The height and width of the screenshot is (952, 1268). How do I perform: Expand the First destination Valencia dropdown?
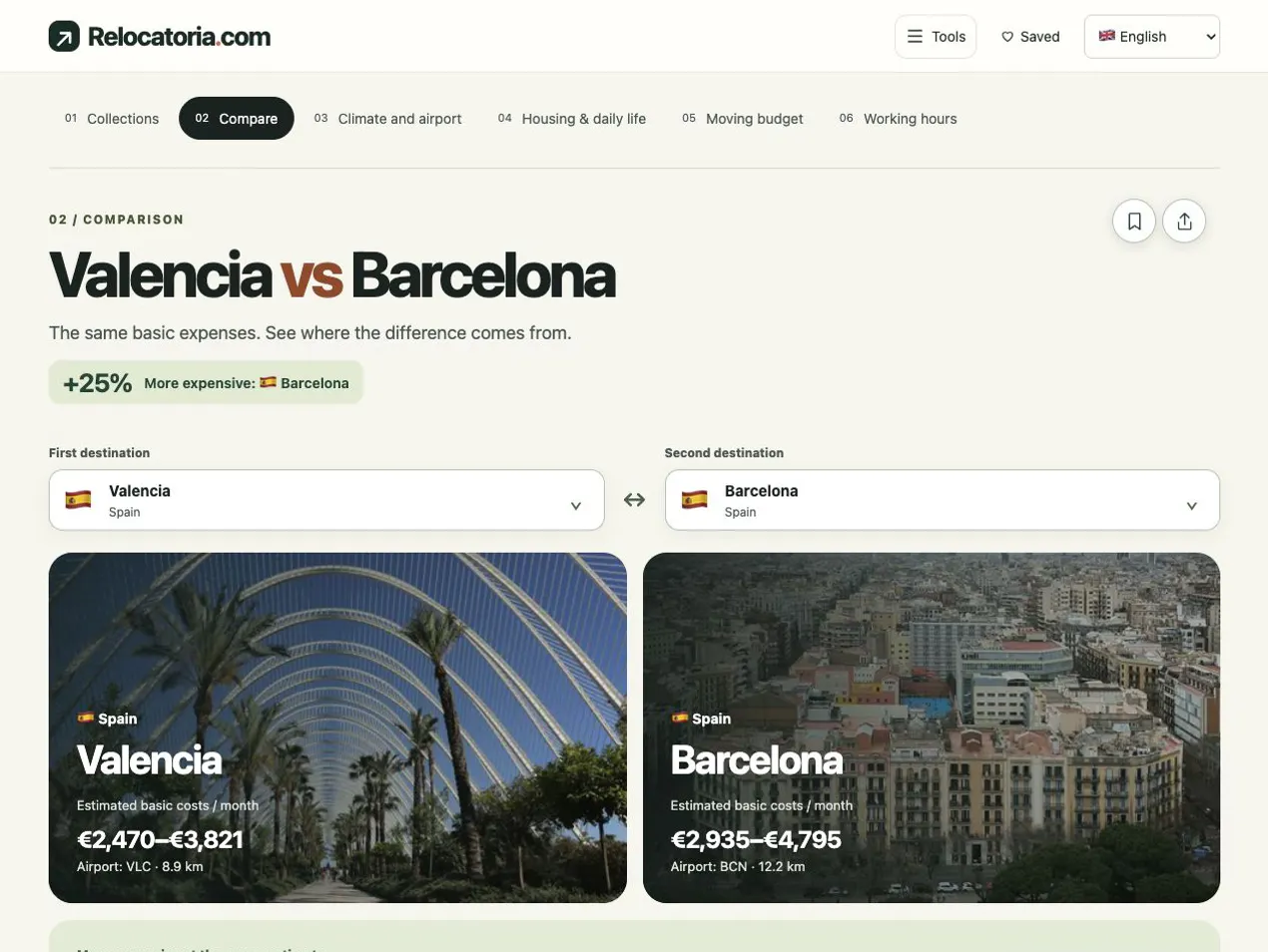tap(326, 500)
